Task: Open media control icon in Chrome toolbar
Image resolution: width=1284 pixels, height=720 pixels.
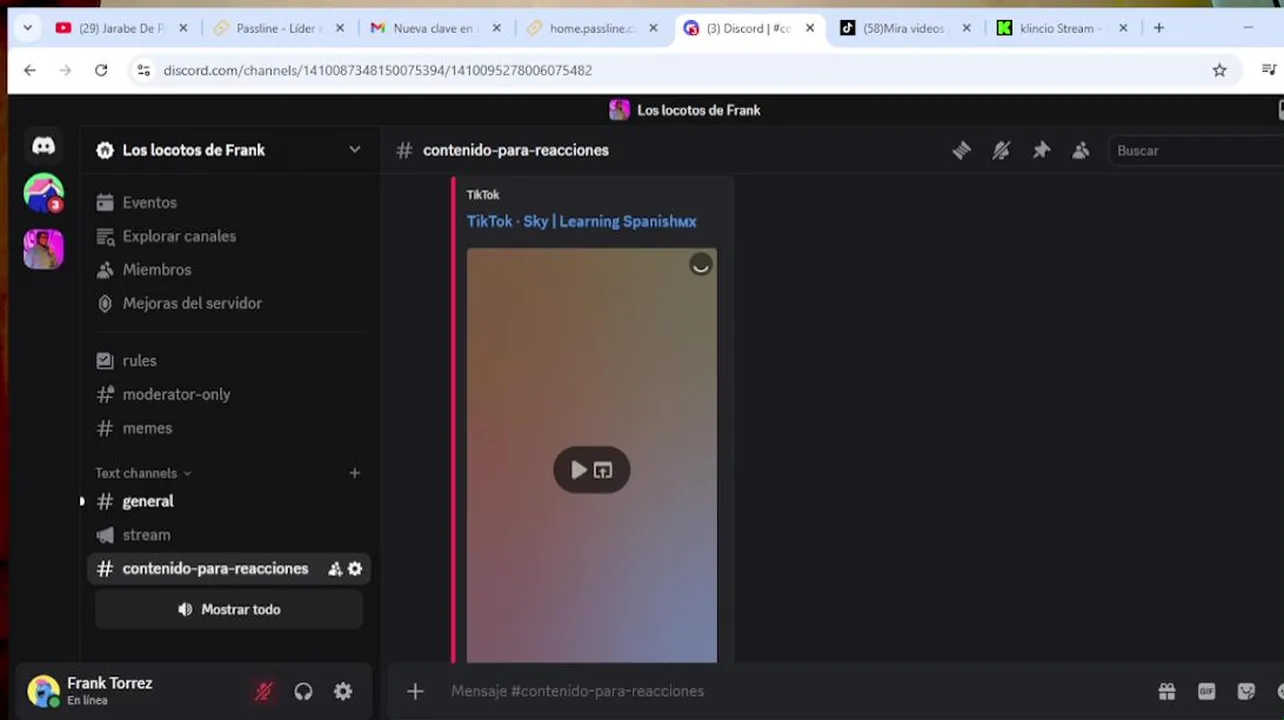Action: (x=1268, y=70)
